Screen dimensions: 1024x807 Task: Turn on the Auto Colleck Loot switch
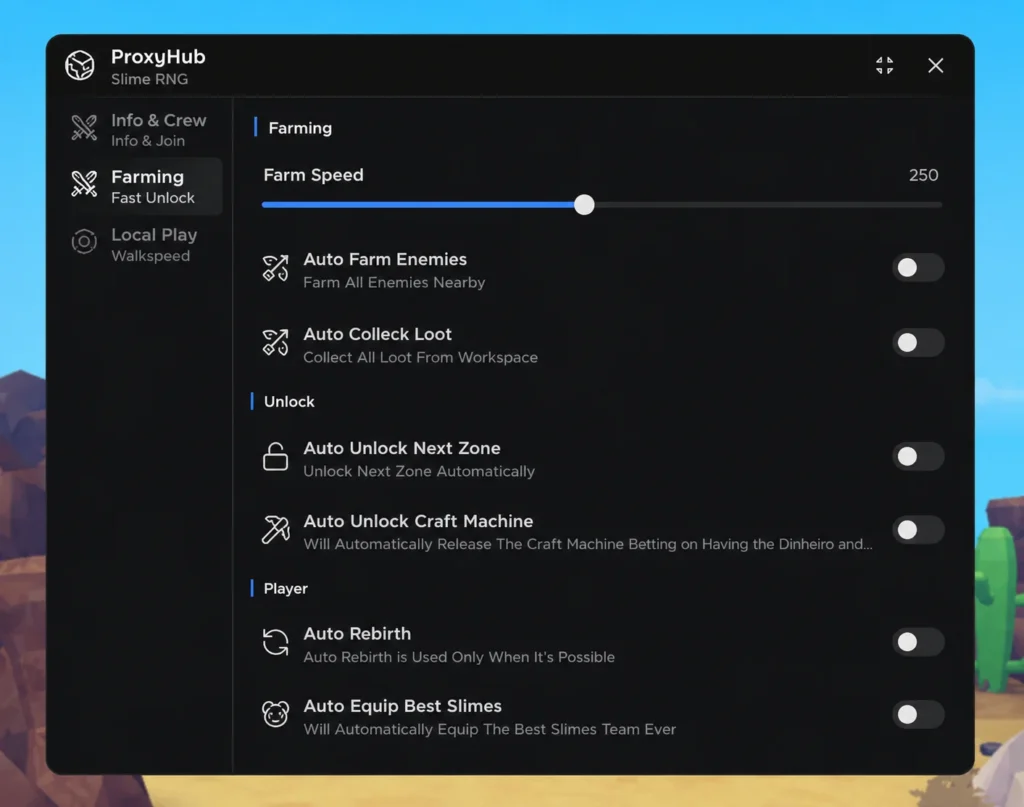pyautogui.click(x=918, y=343)
